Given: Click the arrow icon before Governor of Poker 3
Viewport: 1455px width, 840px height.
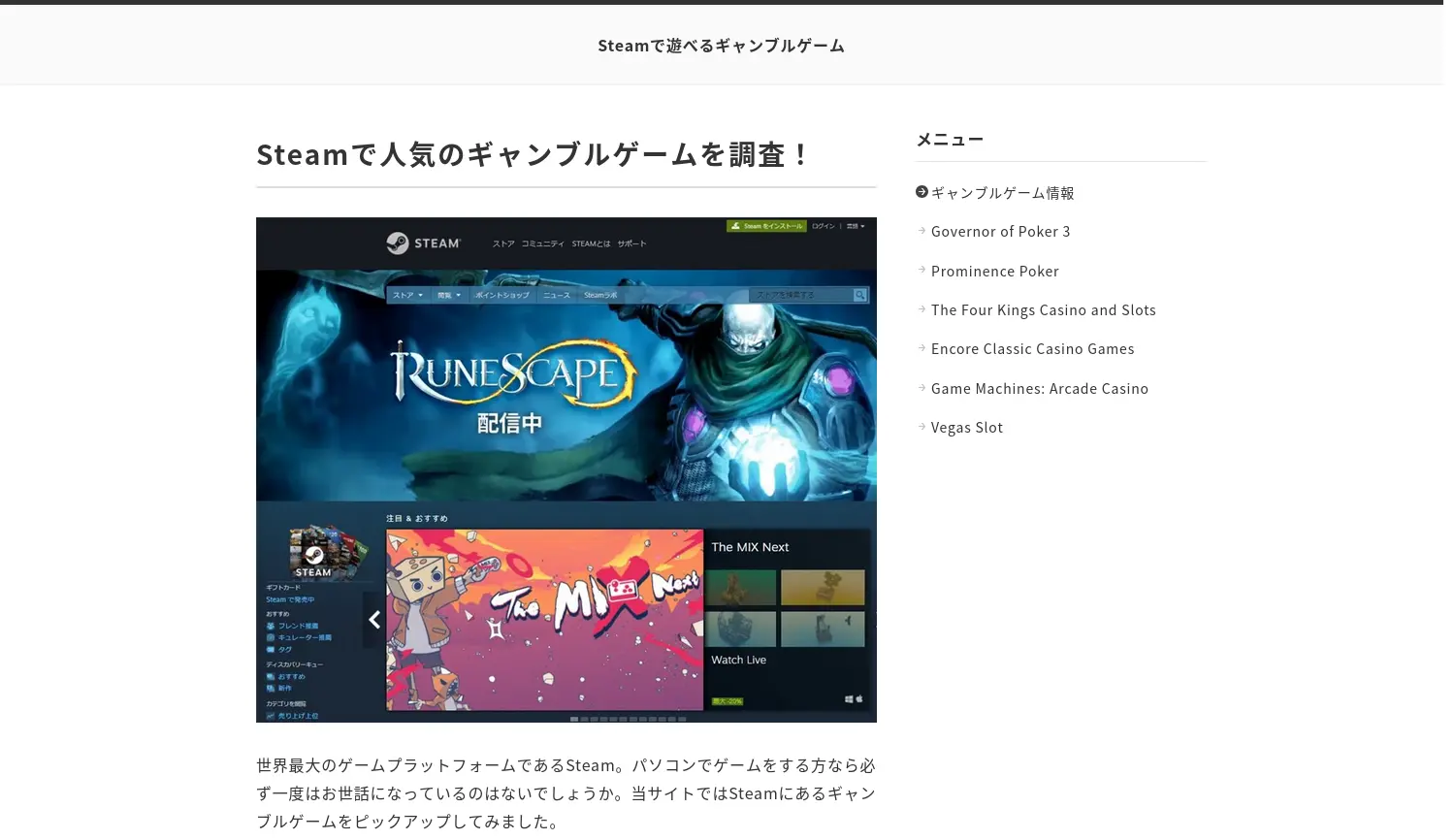Looking at the screenshot, I should click(921, 231).
